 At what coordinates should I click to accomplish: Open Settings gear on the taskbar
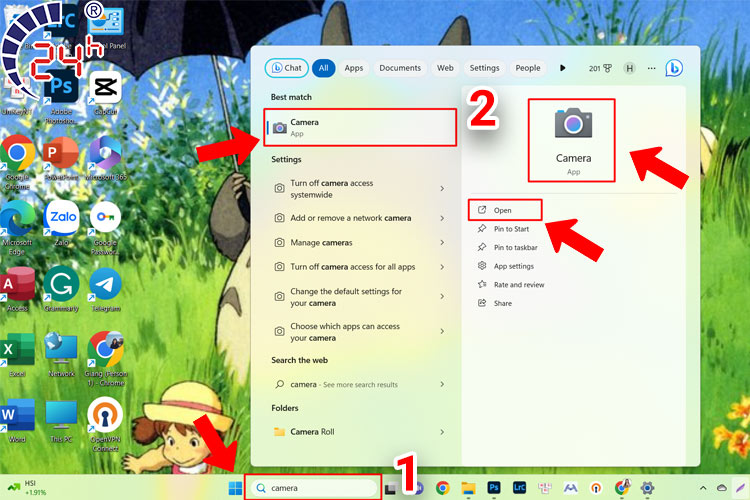tap(647, 488)
